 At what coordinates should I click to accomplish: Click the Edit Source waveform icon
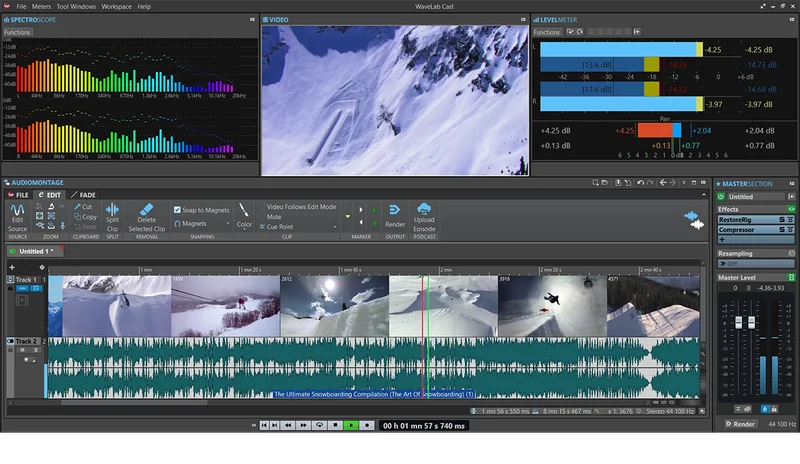(17, 209)
